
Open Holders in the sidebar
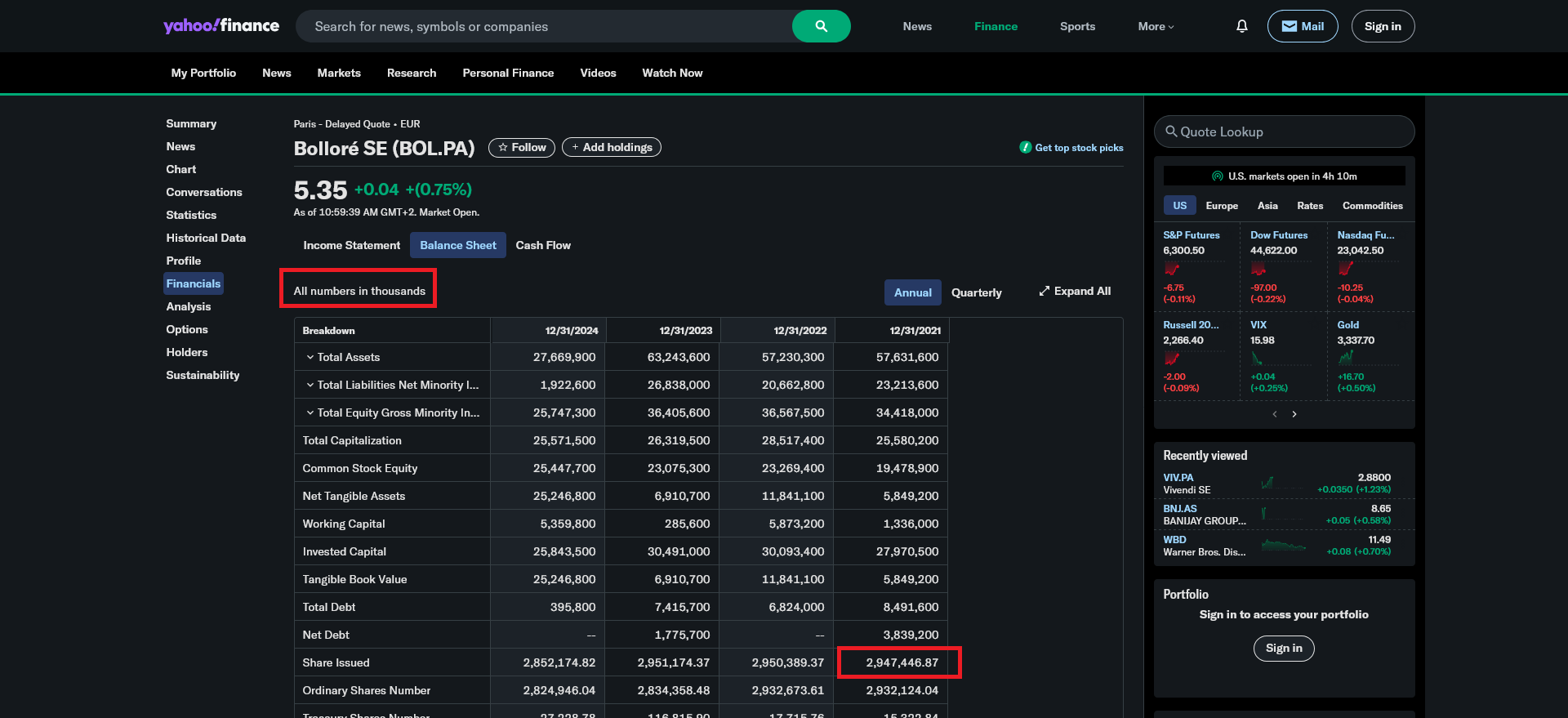(187, 352)
